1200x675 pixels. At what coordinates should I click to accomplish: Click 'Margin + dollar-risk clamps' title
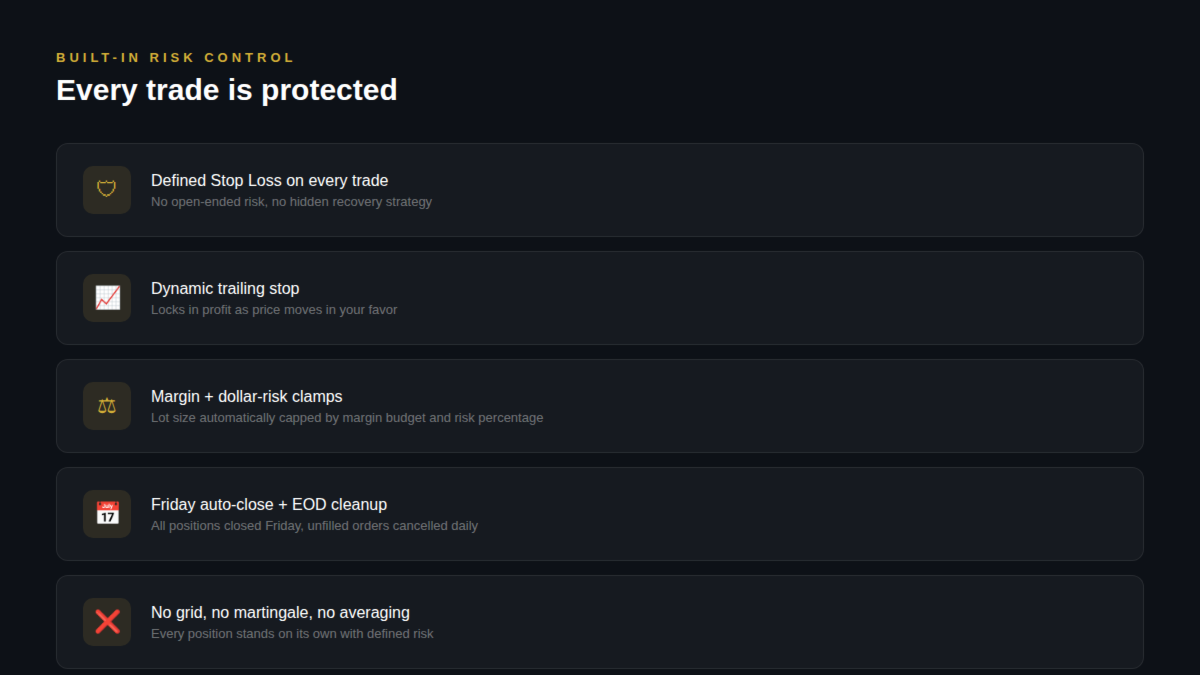[x=246, y=396]
